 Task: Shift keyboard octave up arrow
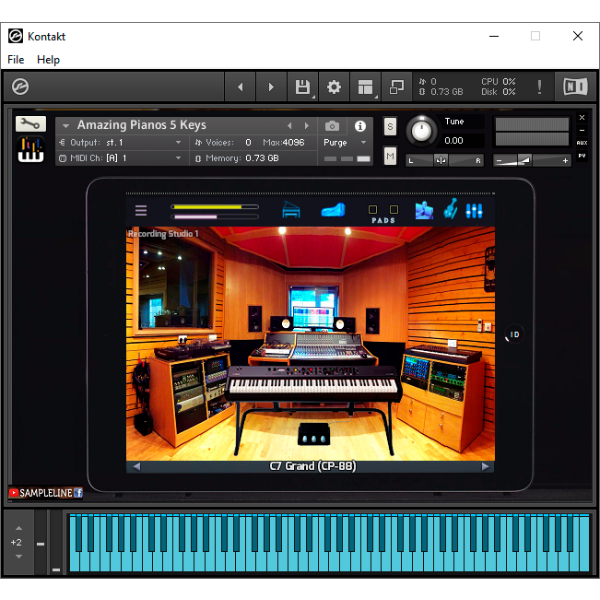(18, 528)
